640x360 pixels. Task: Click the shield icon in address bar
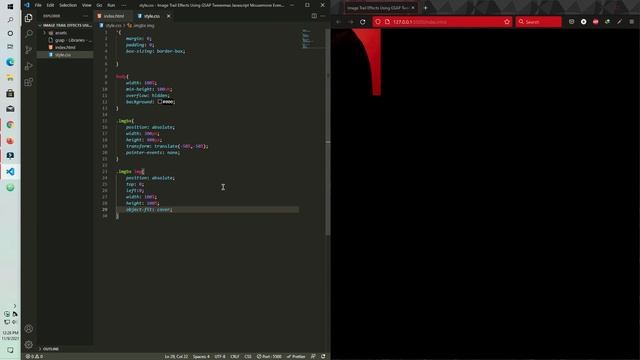pyautogui.click(x=378, y=22)
